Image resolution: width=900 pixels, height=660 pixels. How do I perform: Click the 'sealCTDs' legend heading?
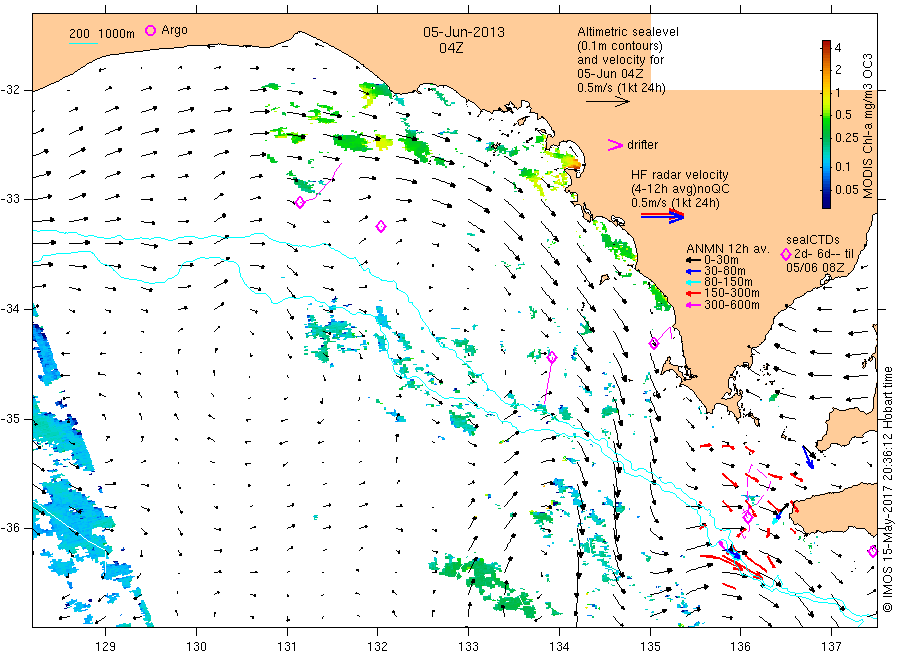(x=813, y=240)
